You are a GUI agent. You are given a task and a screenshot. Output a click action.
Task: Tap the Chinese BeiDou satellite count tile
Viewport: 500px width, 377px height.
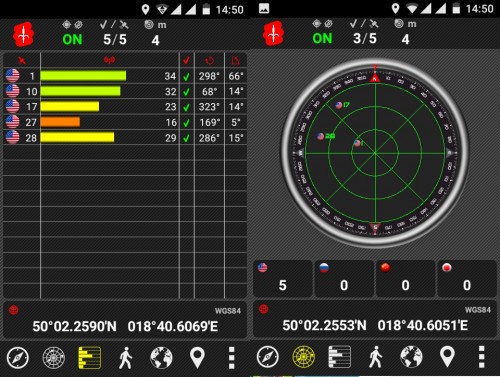tap(405, 279)
